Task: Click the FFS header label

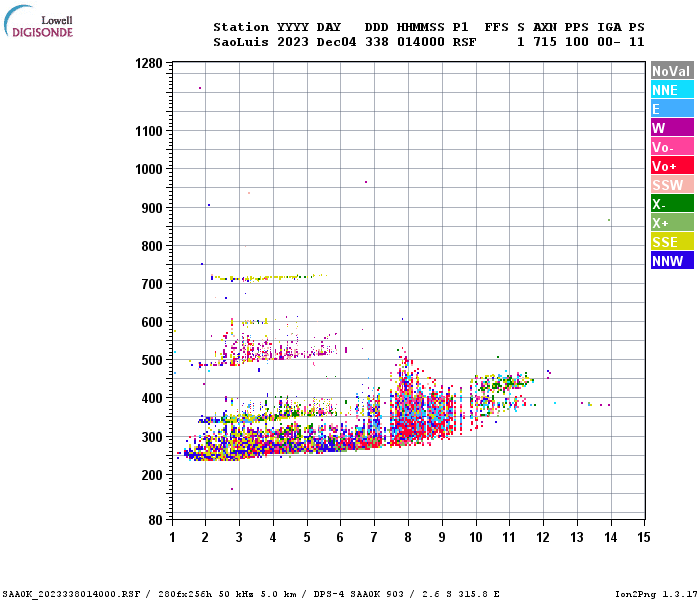Action: [x=496, y=27]
